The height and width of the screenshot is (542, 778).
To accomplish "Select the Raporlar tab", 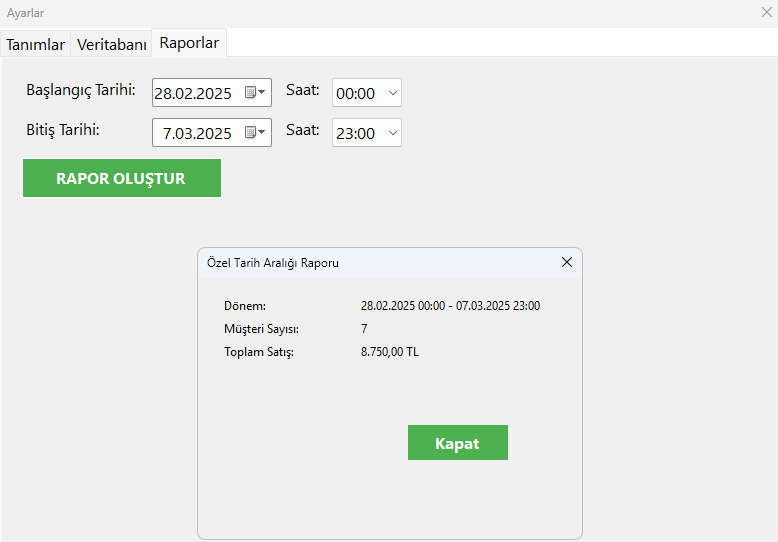I will (189, 43).
